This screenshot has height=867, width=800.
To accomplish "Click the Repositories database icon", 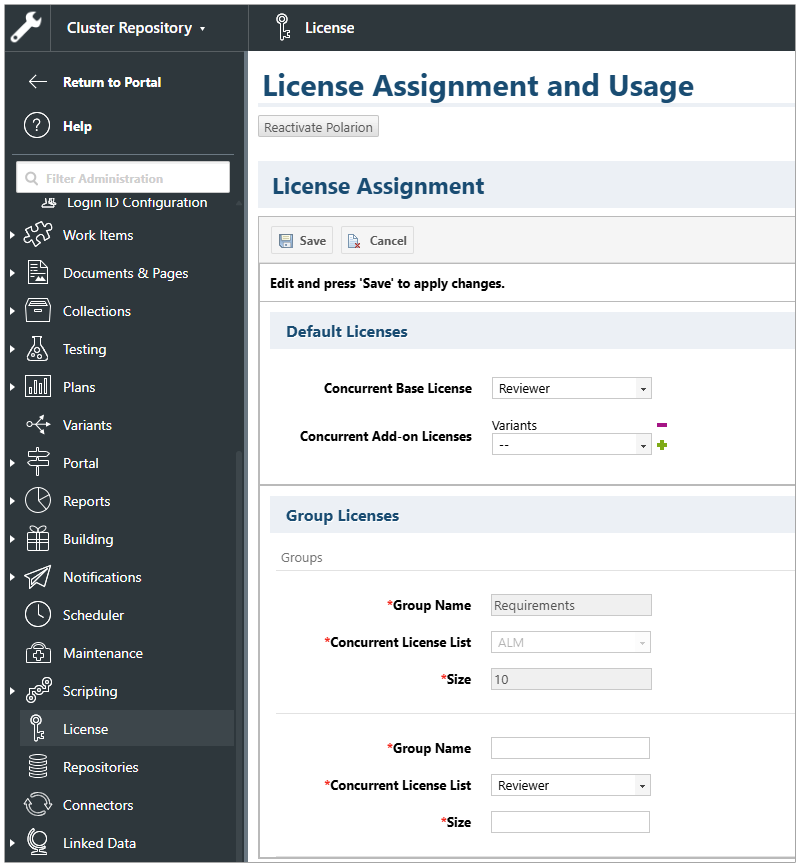I will 38,767.
